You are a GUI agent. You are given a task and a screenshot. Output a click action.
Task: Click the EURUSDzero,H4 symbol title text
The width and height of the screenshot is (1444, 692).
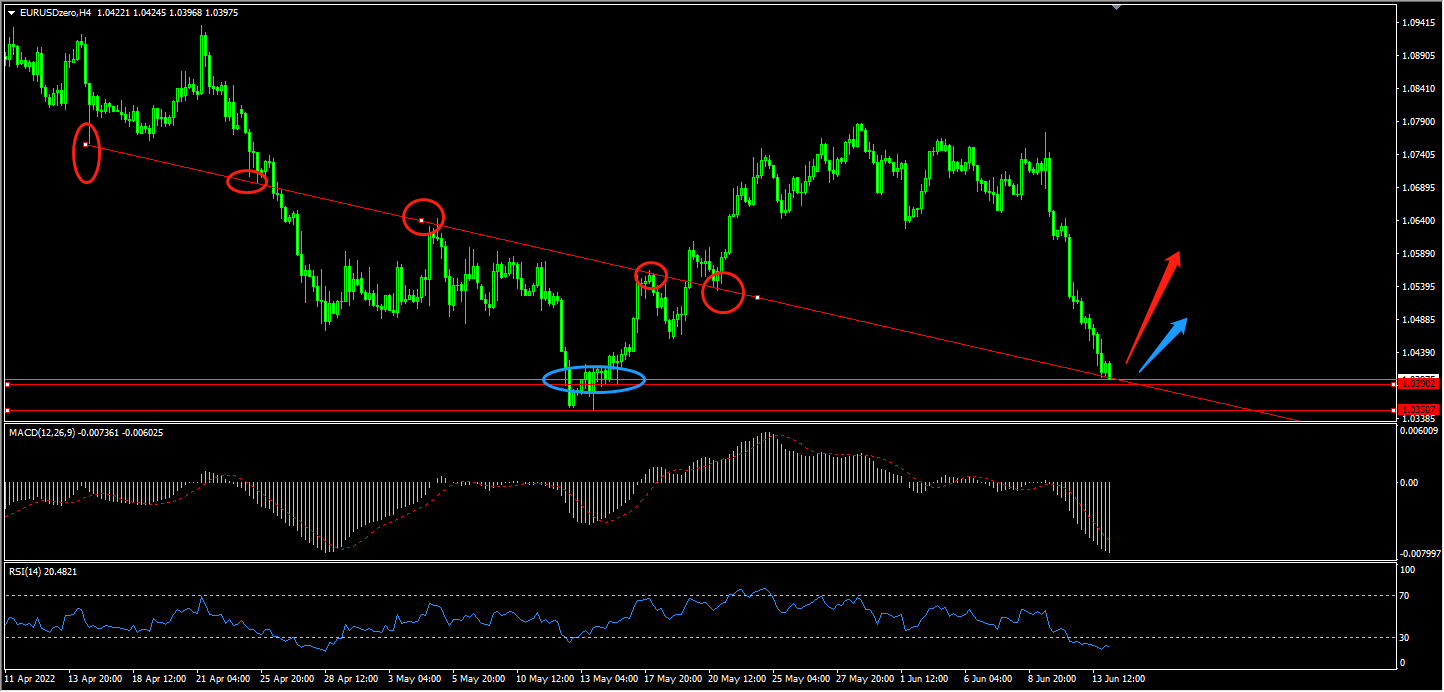56,12
